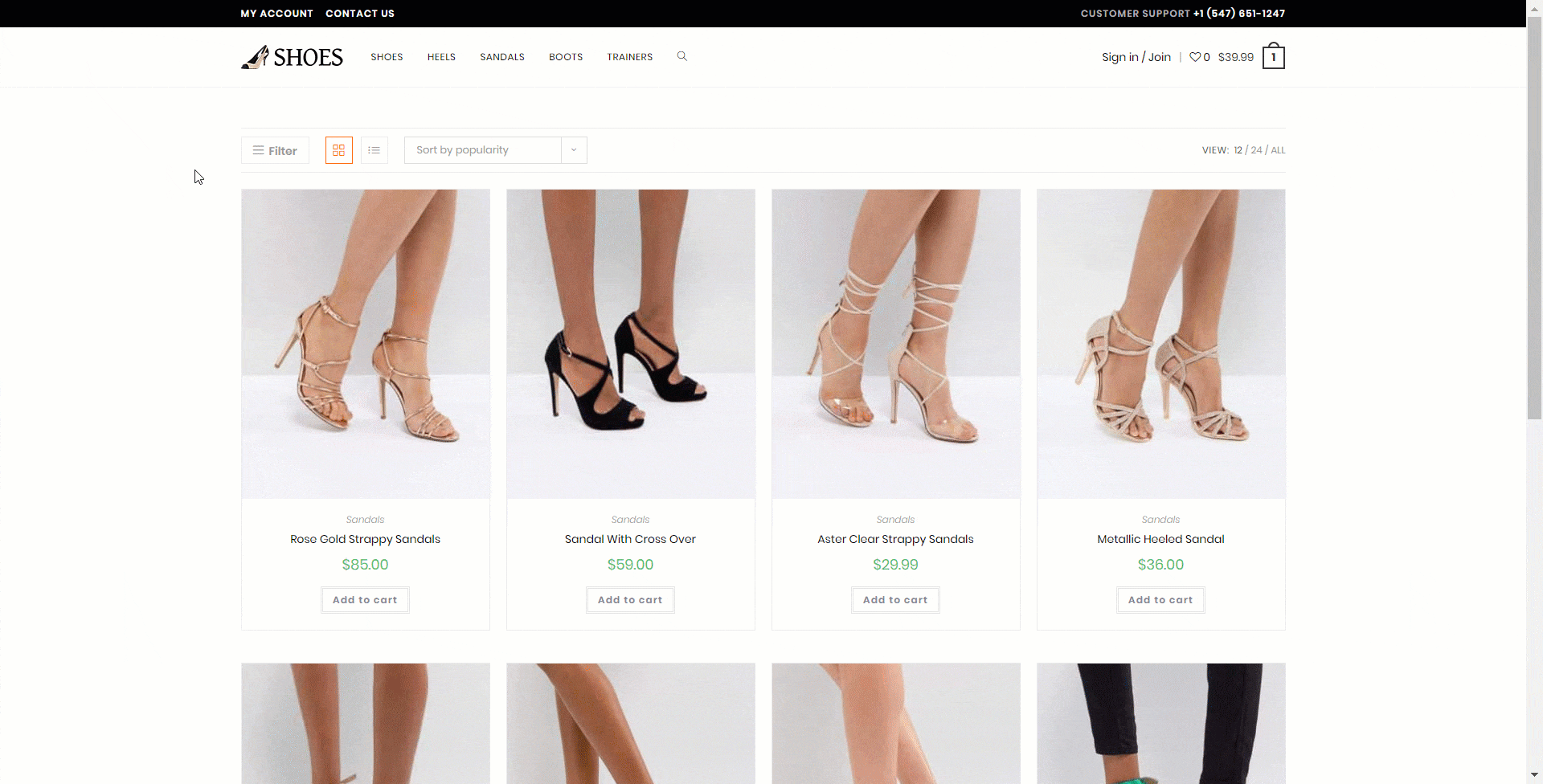Open Rose Gold Strappy Sandals image
This screenshot has height=784, width=1543.
point(366,344)
